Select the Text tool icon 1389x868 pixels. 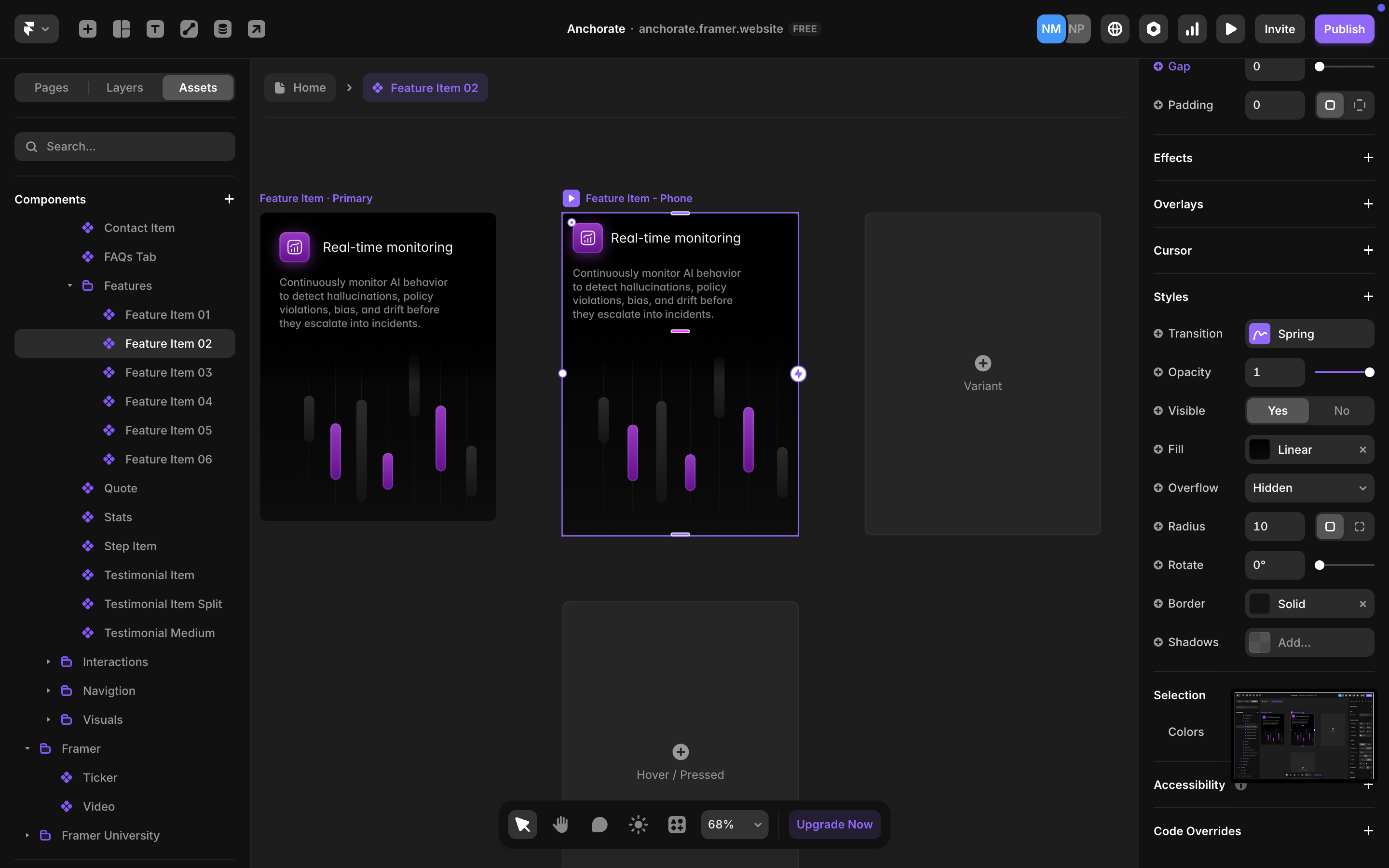click(x=155, y=29)
